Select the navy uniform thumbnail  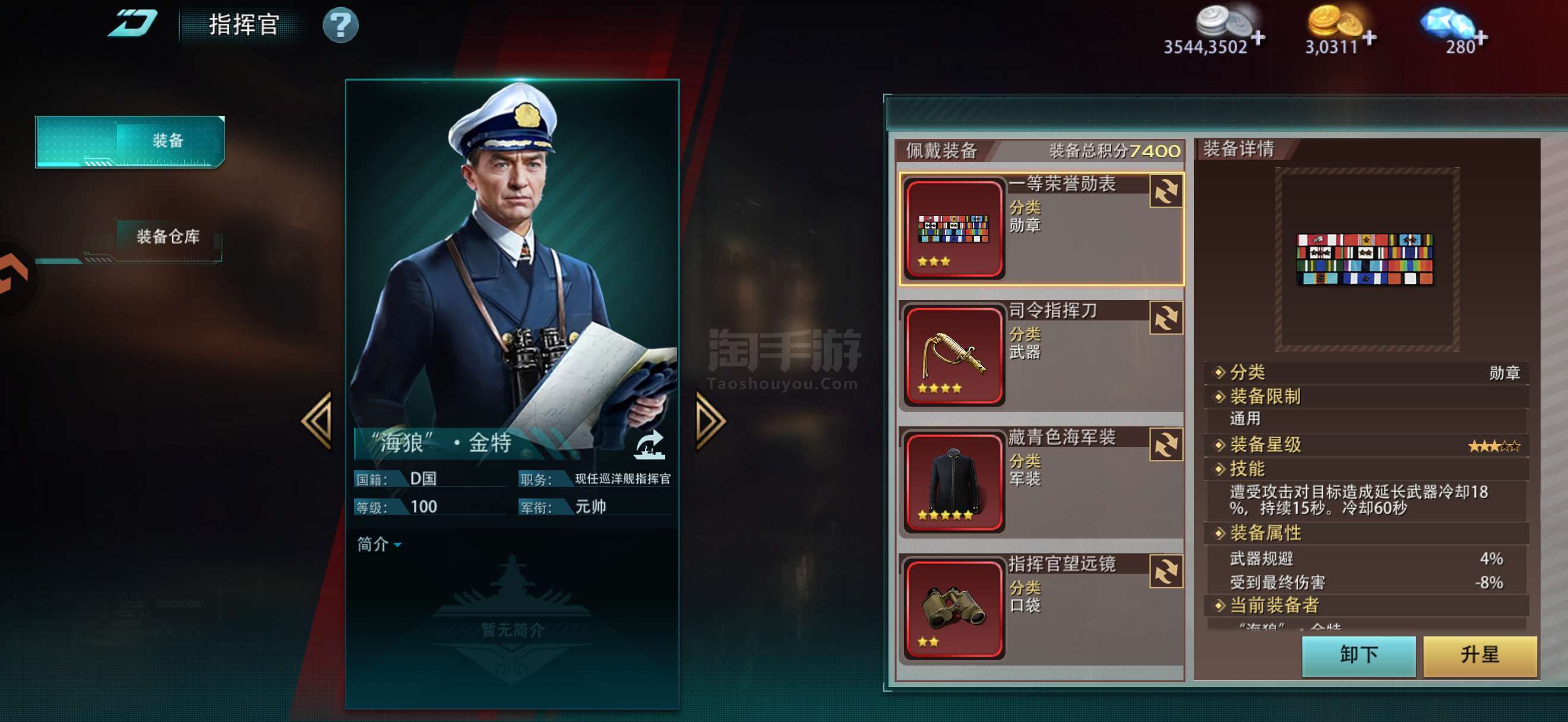pyautogui.click(x=954, y=482)
